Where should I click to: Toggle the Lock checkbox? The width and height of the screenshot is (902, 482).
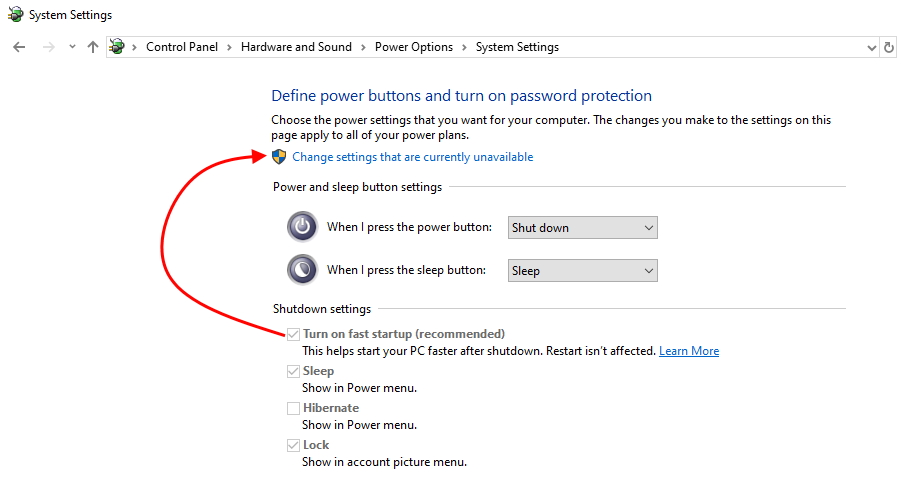[x=293, y=445]
